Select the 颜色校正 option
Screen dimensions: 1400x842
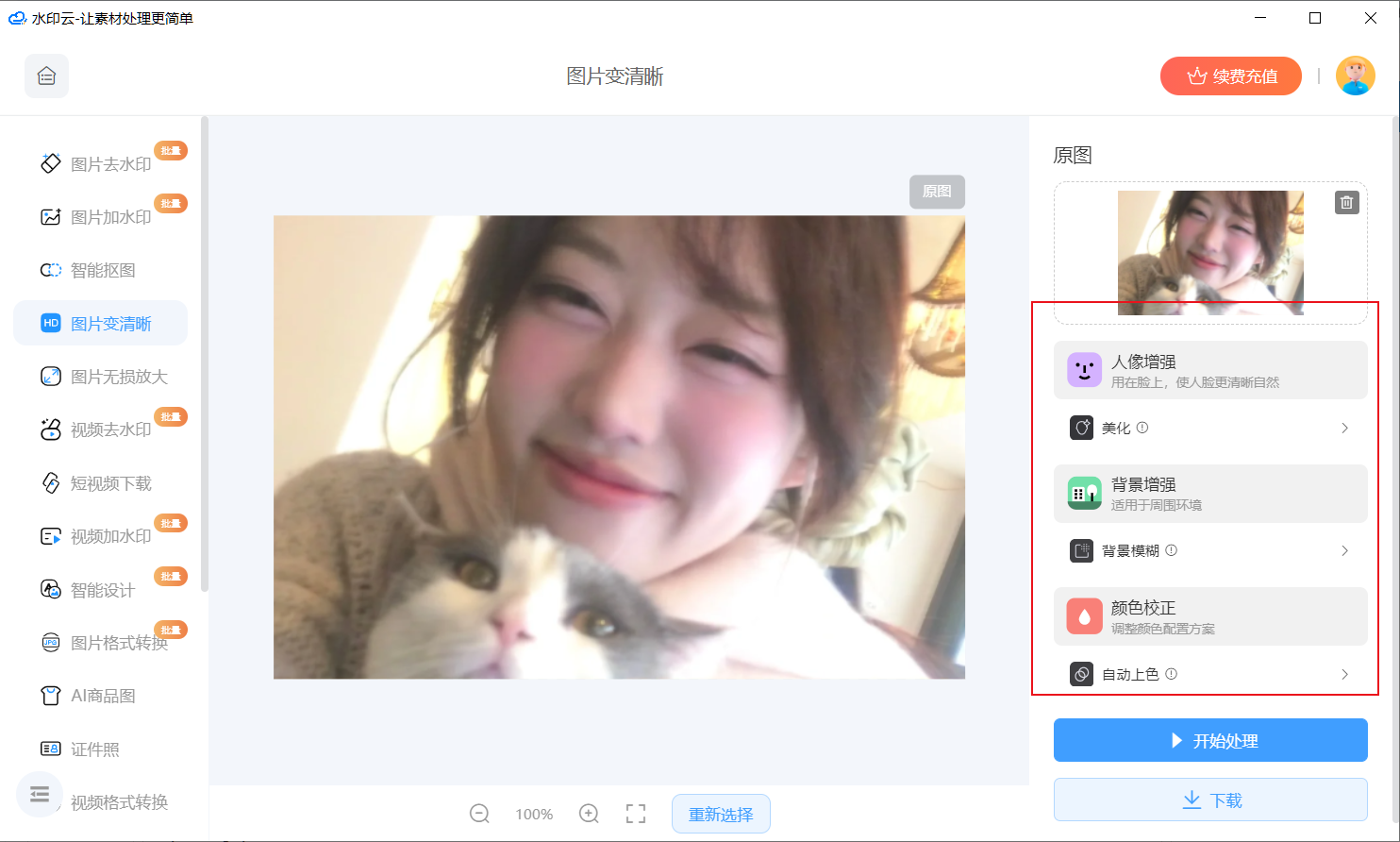pyautogui.click(x=1210, y=616)
